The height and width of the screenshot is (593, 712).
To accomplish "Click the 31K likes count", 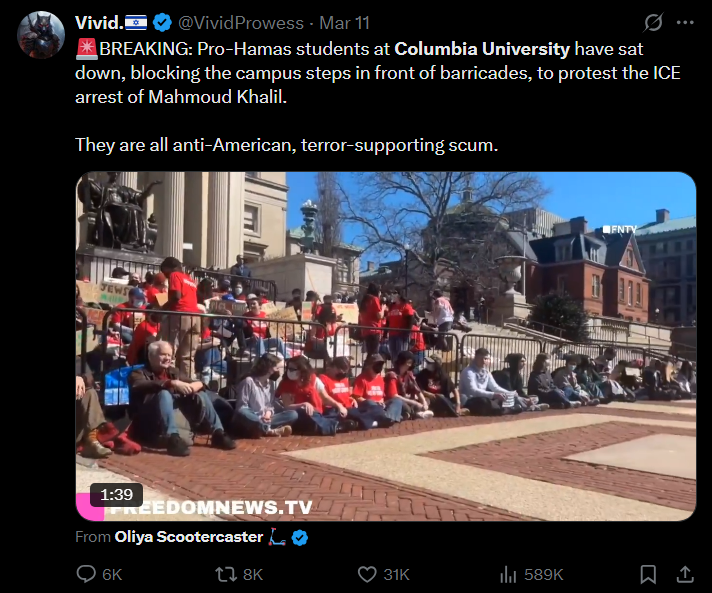I will pos(396,574).
